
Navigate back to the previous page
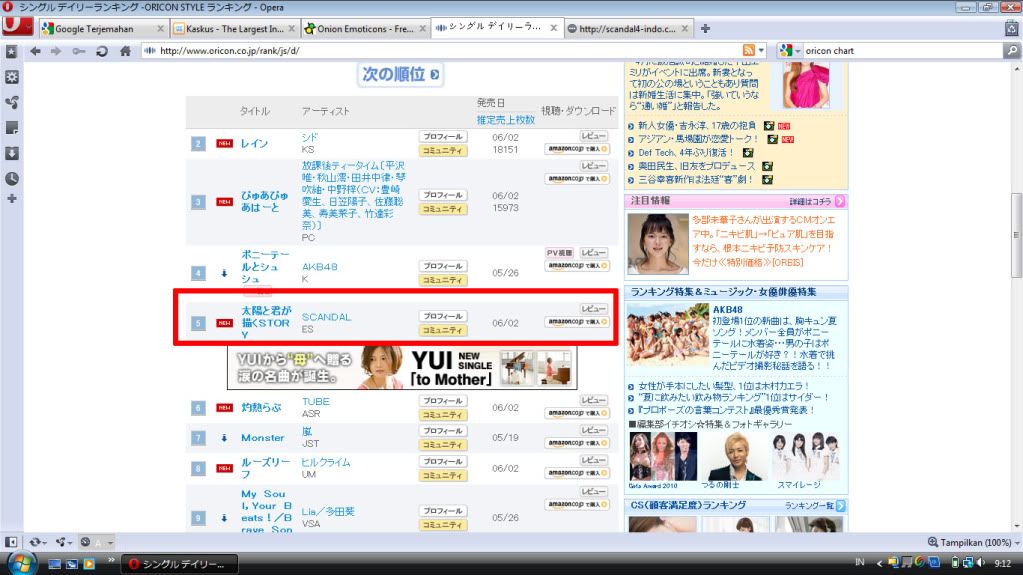[x=36, y=50]
